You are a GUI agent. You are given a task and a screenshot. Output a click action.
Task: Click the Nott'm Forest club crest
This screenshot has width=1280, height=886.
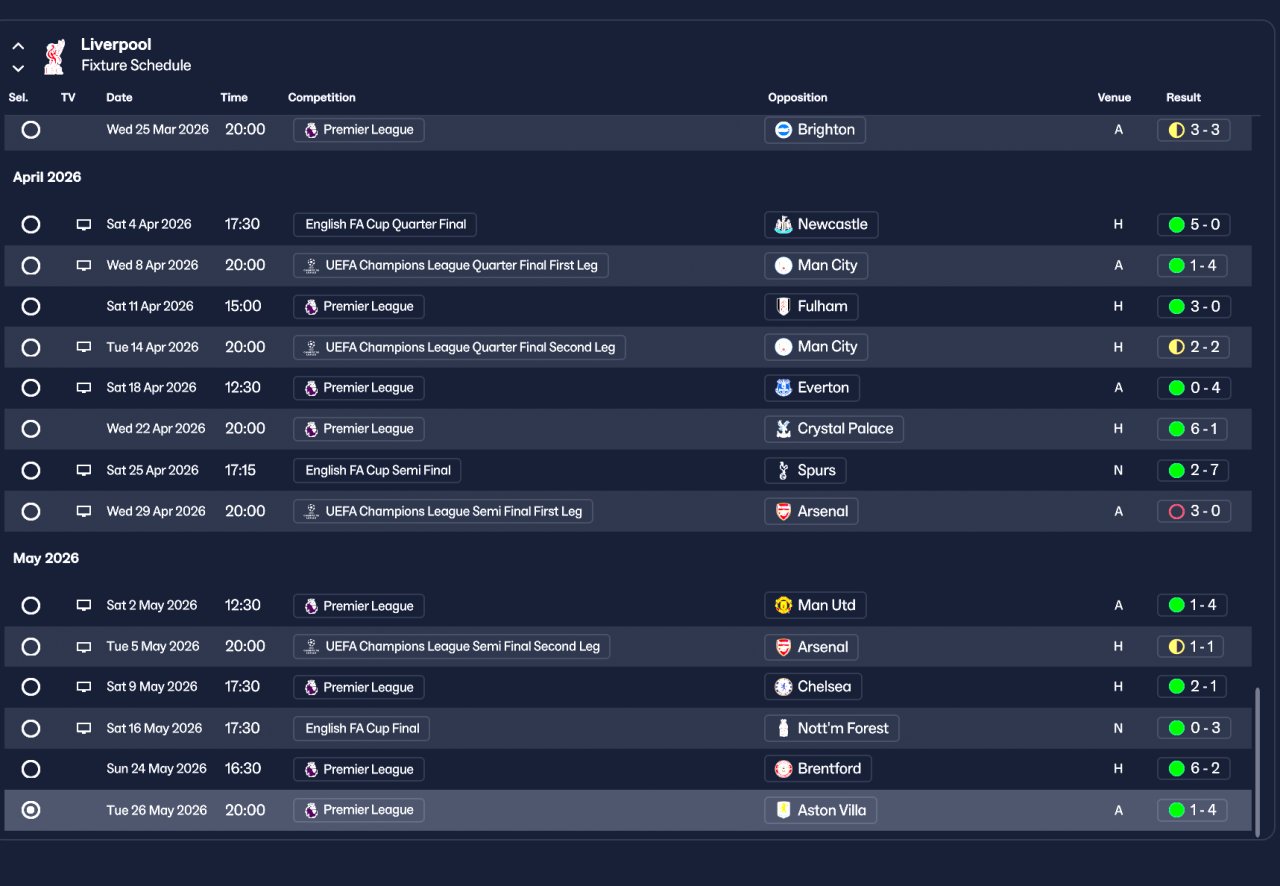(784, 729)
